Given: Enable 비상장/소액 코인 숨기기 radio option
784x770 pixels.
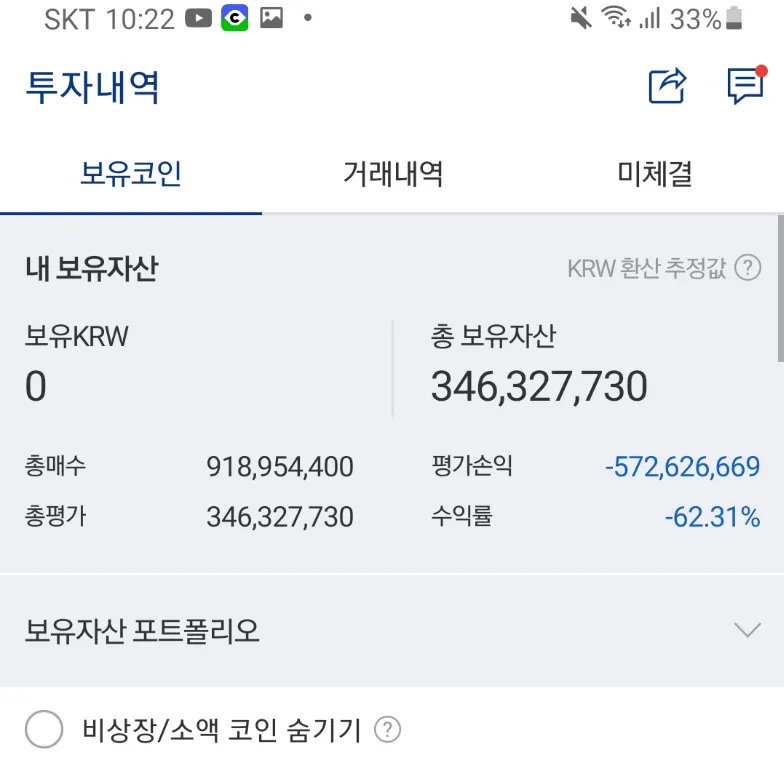Looking at the screenshot, I should (x=44, y=730).
